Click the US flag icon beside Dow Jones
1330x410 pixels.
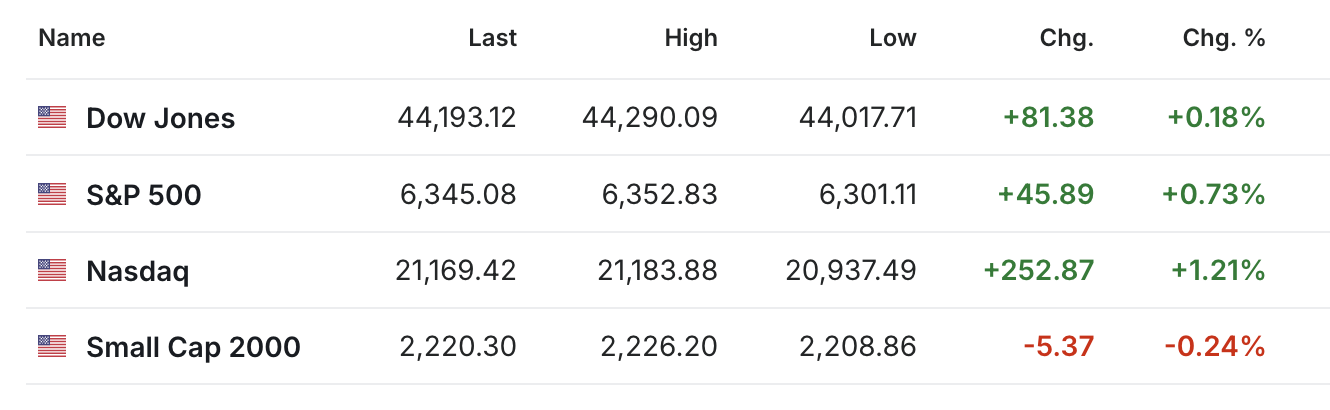coord(52,118)
